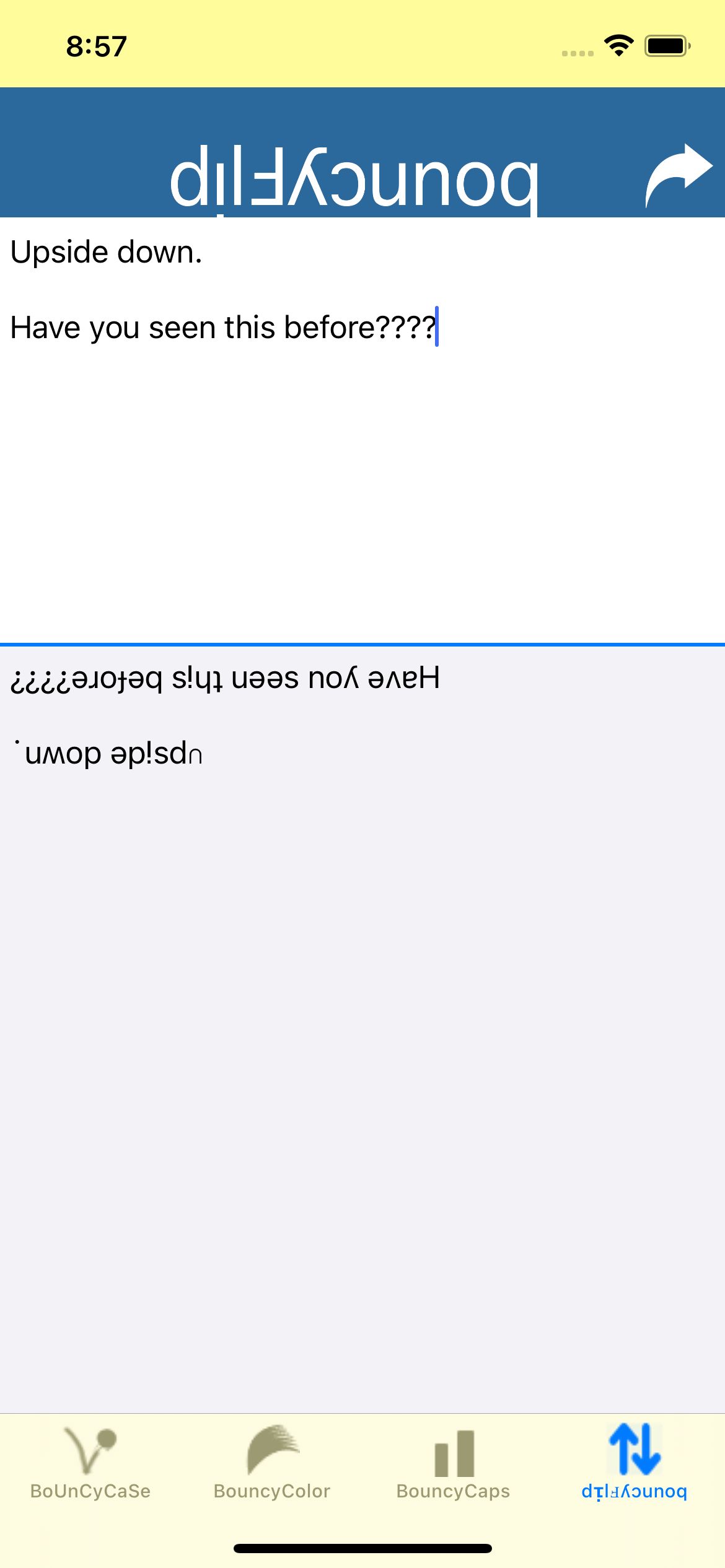Image resolution: width=725 pixels, height=1568 pixels.
Task: Select the BouncyColor swoosh icon
Action: pos(273,1449)
